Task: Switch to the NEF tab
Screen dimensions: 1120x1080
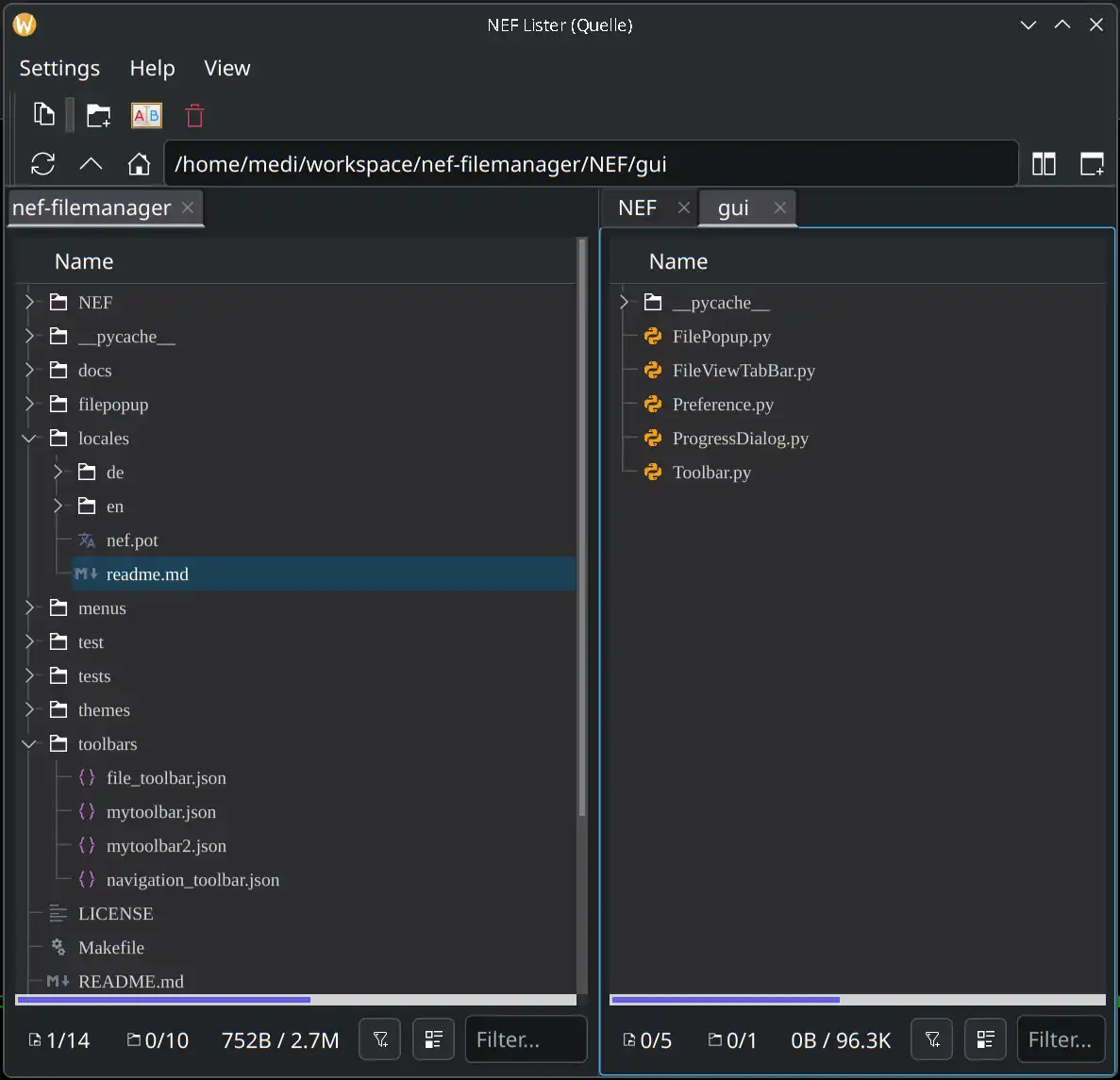Action: (x=637, y=208)
